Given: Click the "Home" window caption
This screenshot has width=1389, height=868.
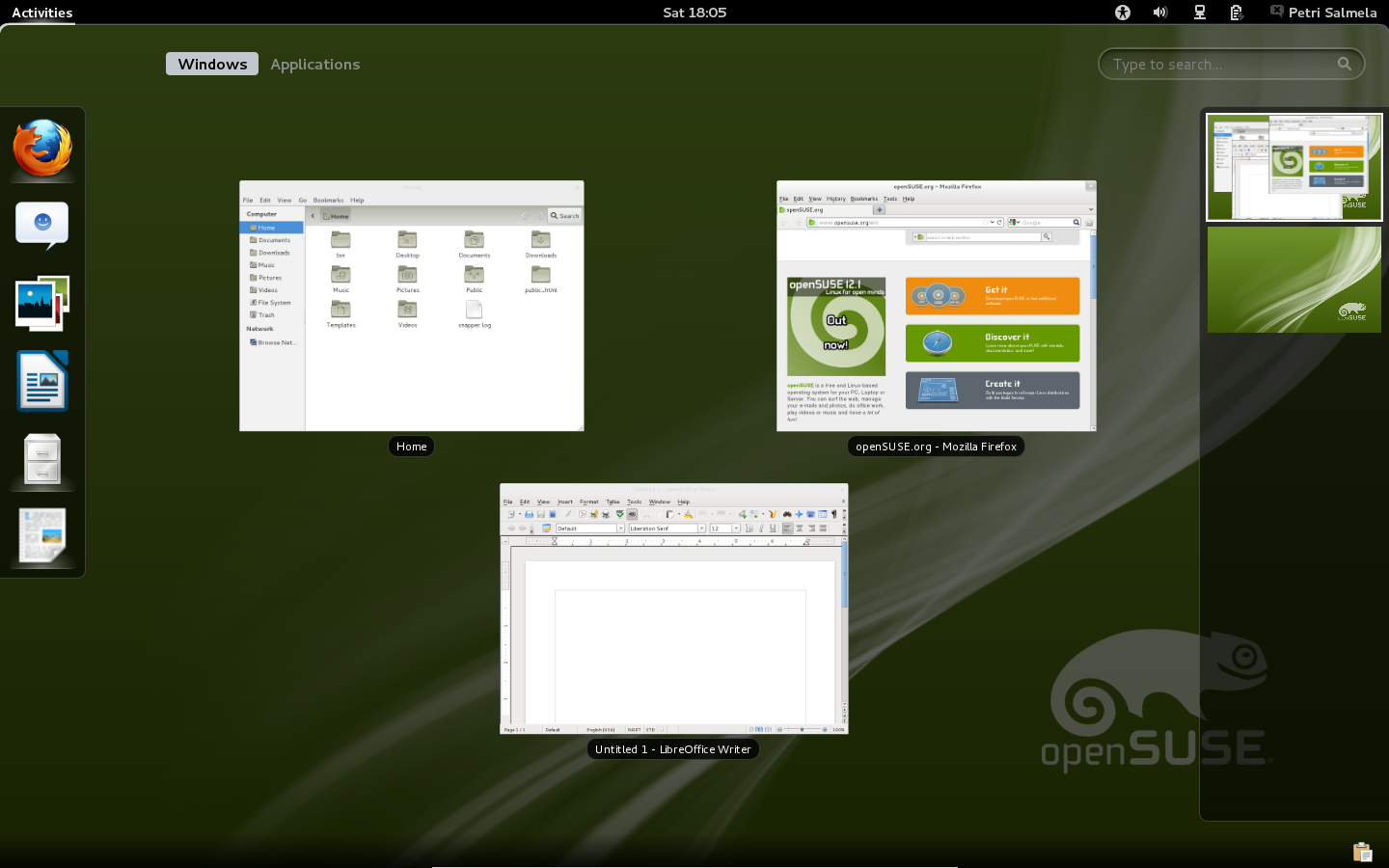Looking at the screenshot, I should pyautogui.click(x=412, y=447).
